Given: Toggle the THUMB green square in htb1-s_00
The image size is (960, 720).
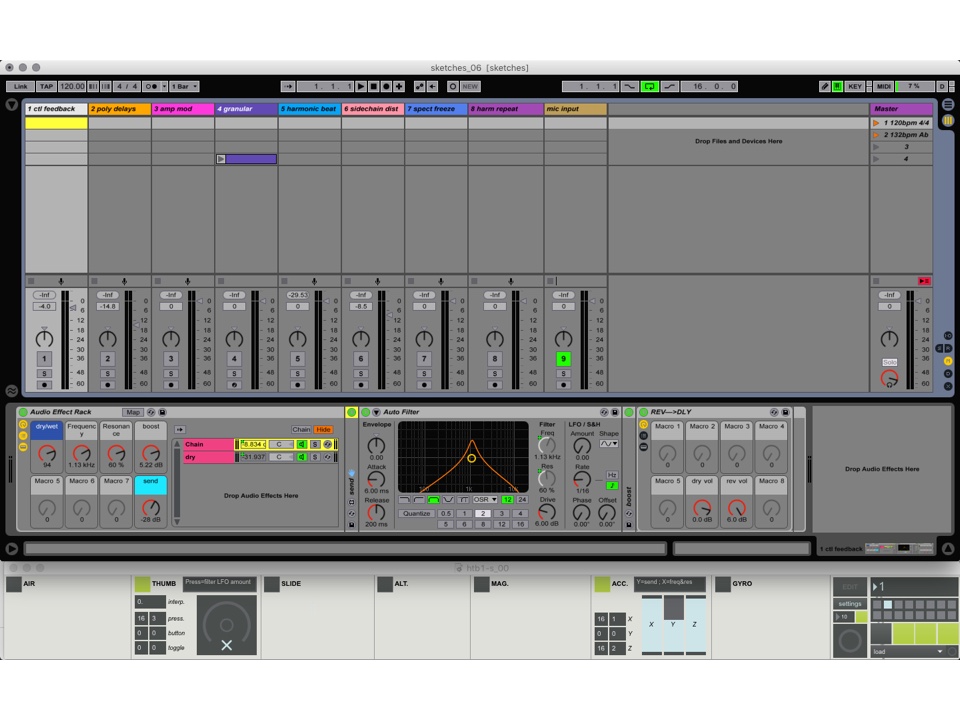Looking at the screenshot, I should point(142,584).
